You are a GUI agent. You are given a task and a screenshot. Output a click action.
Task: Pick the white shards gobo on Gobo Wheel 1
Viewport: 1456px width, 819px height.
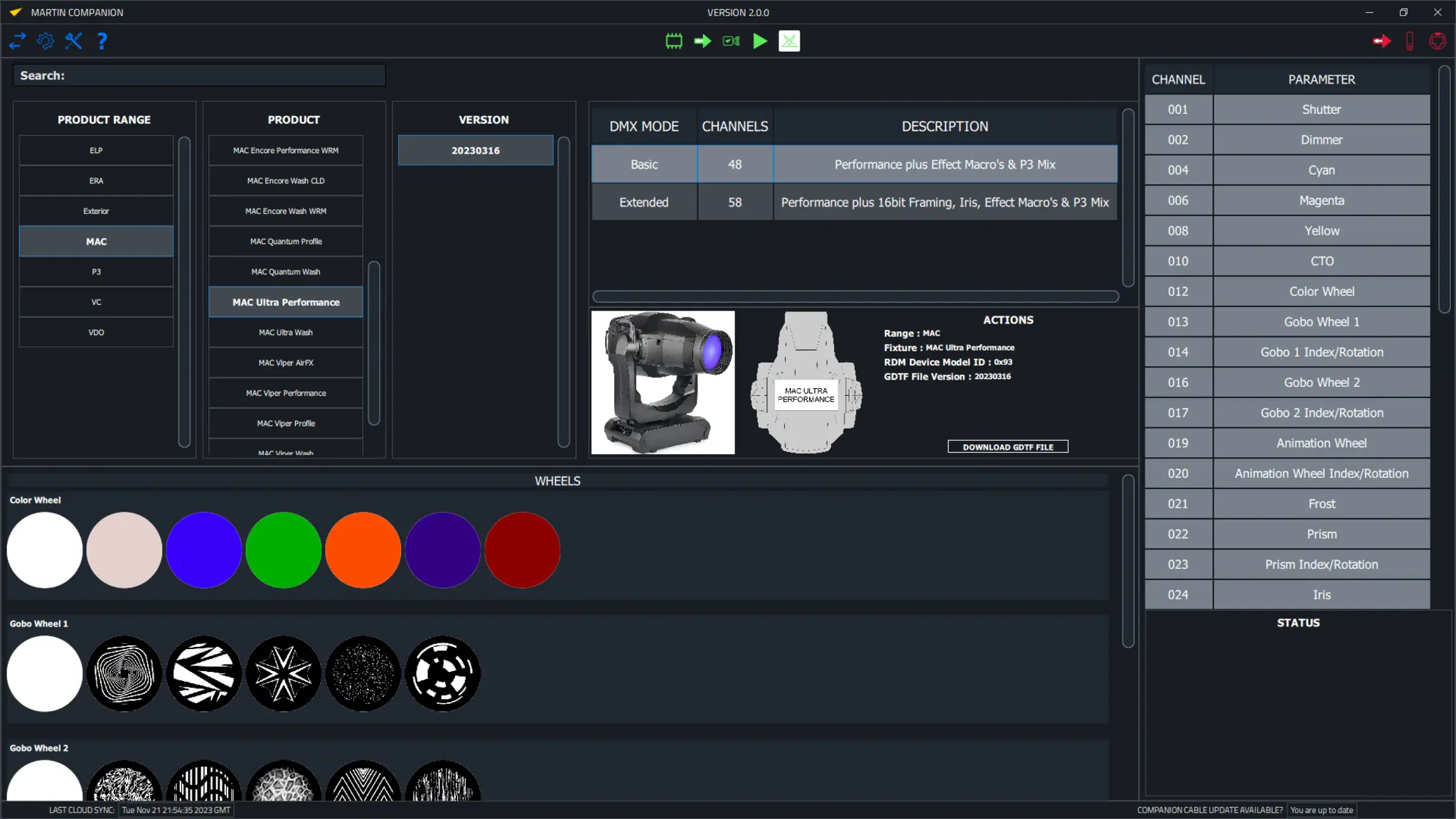pyautogui.click(x=204, y=674)
